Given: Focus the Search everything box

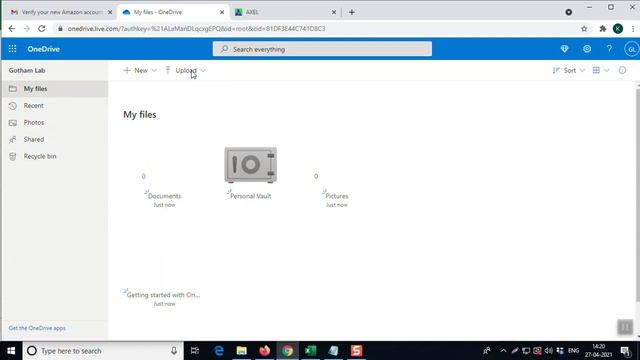Looking at the screenshot, I should point(322,49).
